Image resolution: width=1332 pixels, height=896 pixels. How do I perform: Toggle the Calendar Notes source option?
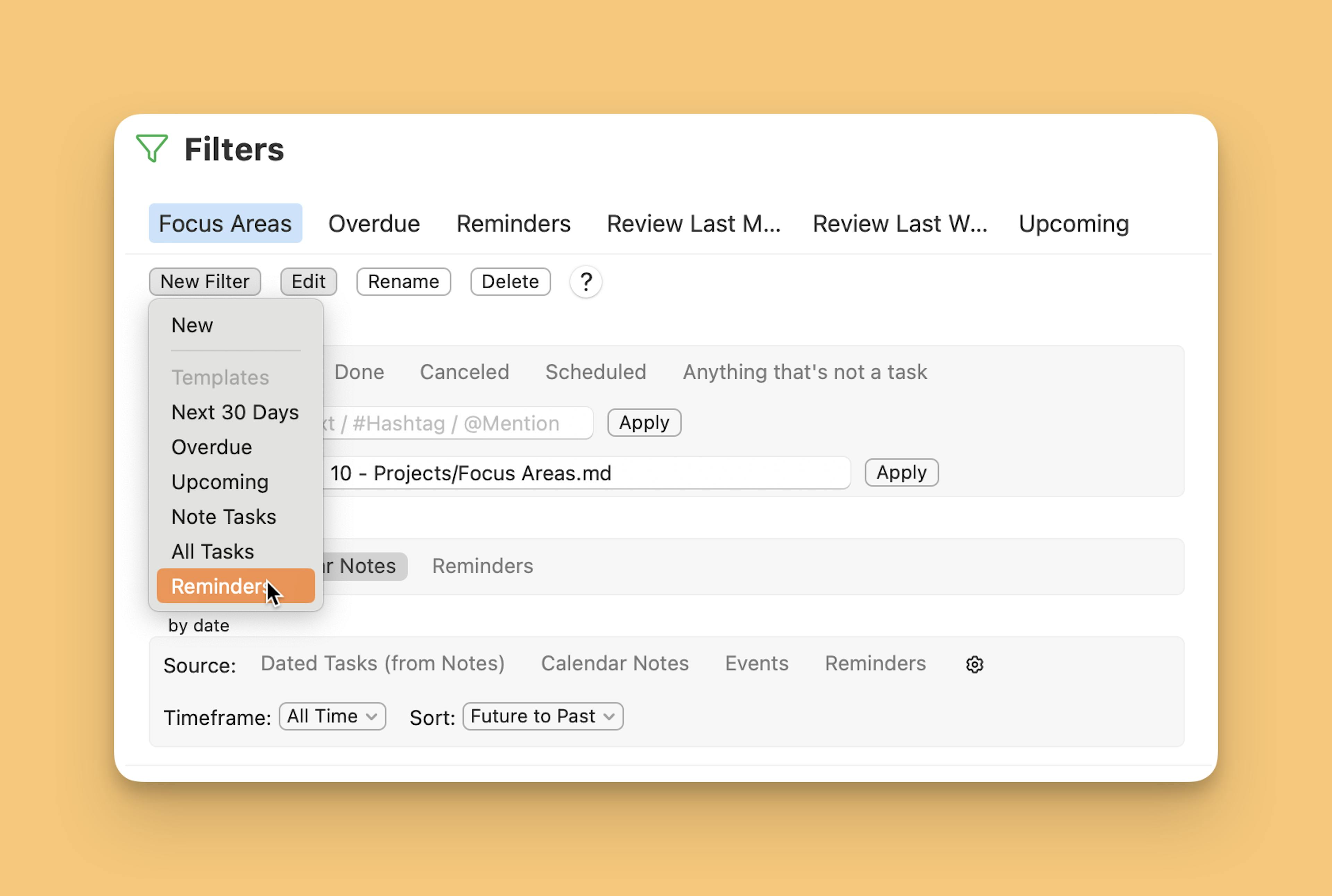(x=614, y=663)
